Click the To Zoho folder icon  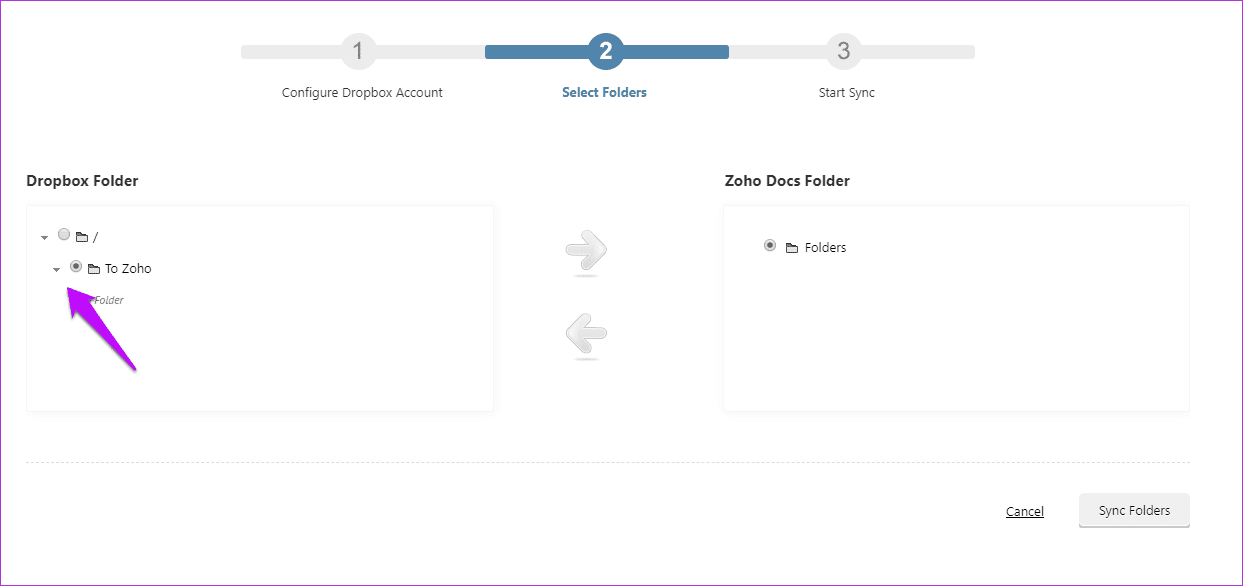[94, 269]
